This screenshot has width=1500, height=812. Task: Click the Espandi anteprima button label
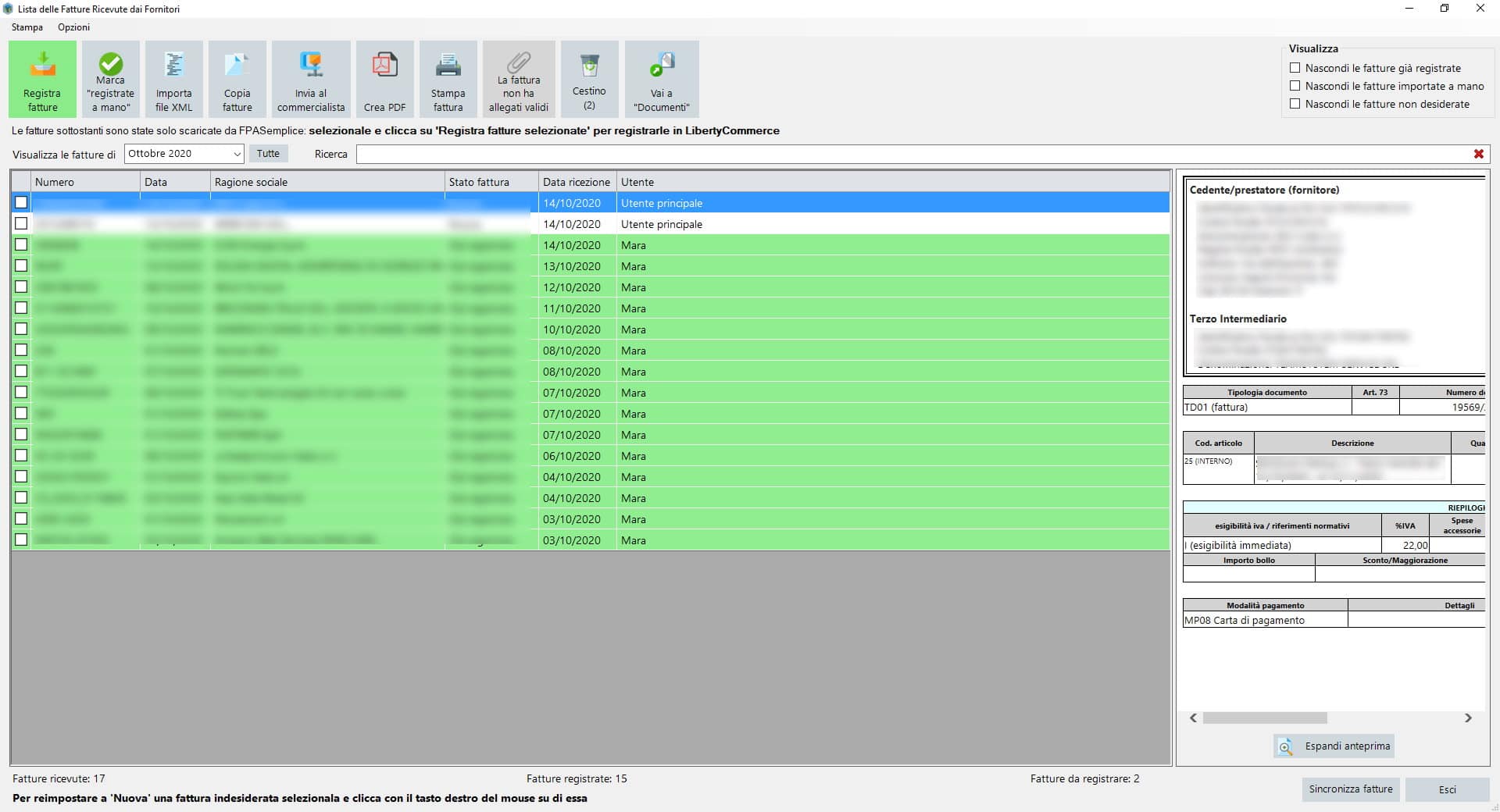pyautogui.click(x=1347, y=746)
